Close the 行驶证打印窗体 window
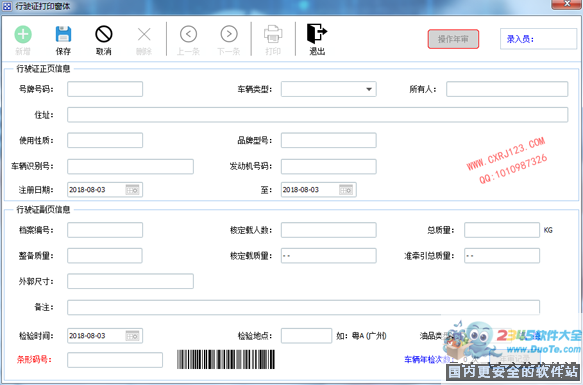 pos(567,4)
